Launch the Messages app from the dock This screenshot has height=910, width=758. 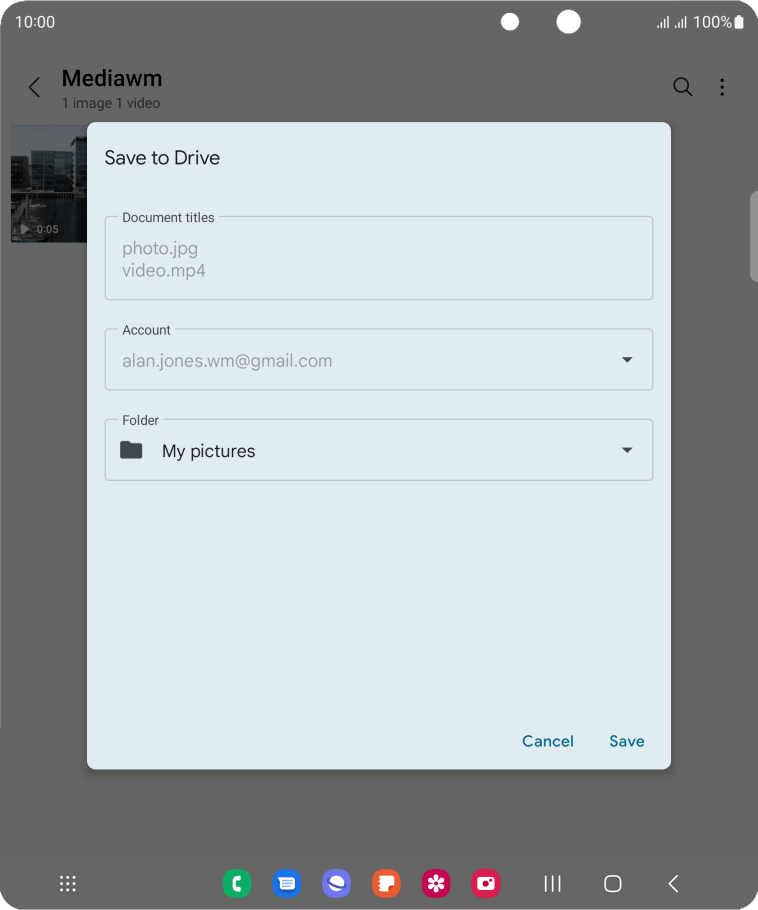tap(287, 884)
